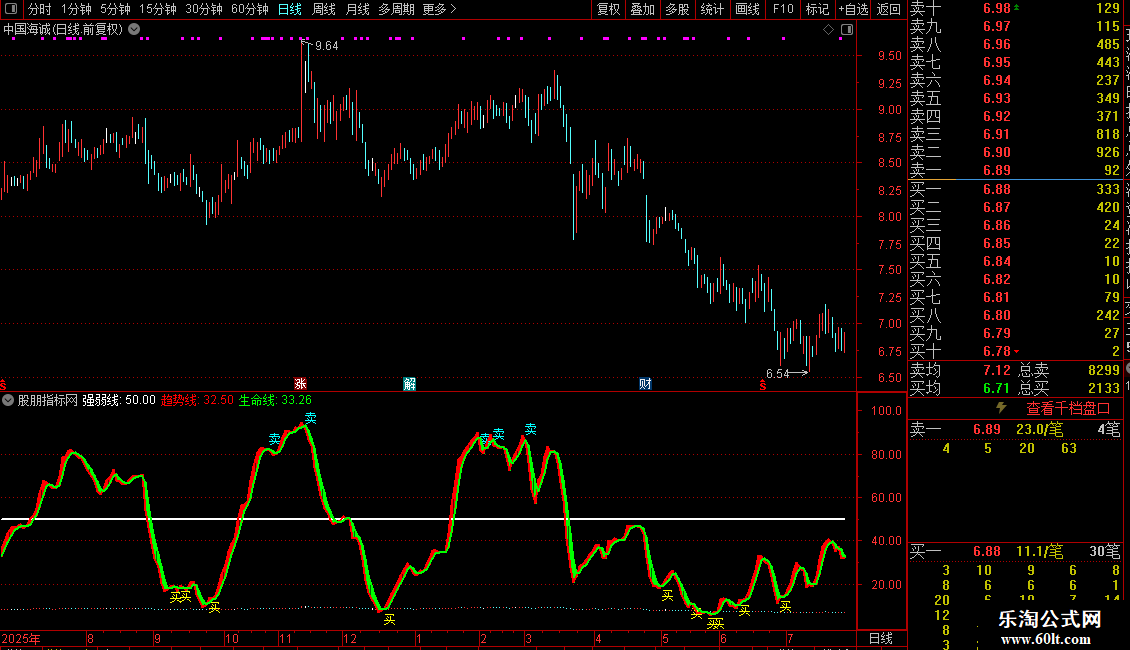The image size is (1130, 650).
Task: Select the 买五 6.84 bid row
Action: (x=1015, y=261)
